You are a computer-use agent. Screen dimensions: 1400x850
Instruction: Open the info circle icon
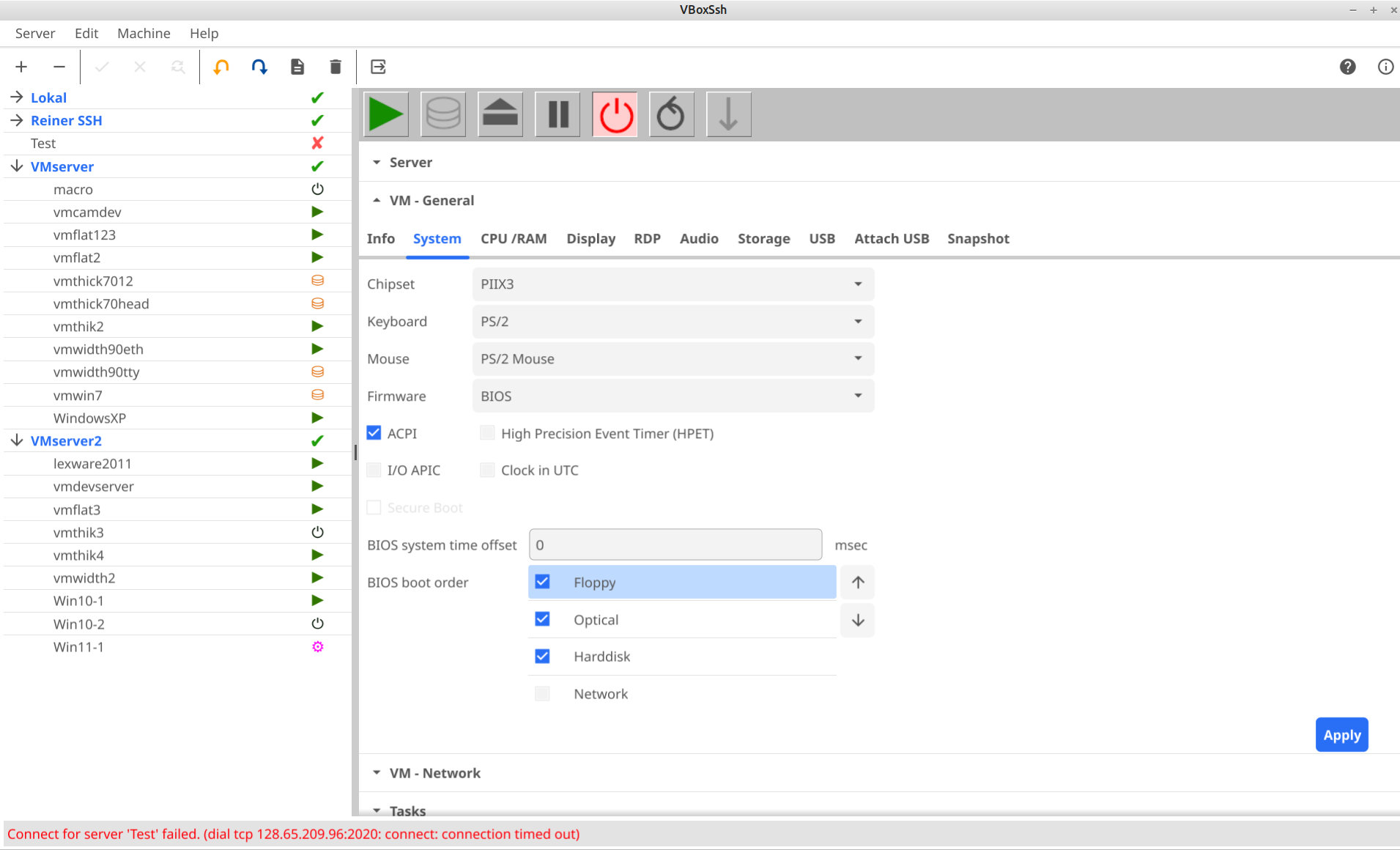(x=1385, y=67)
